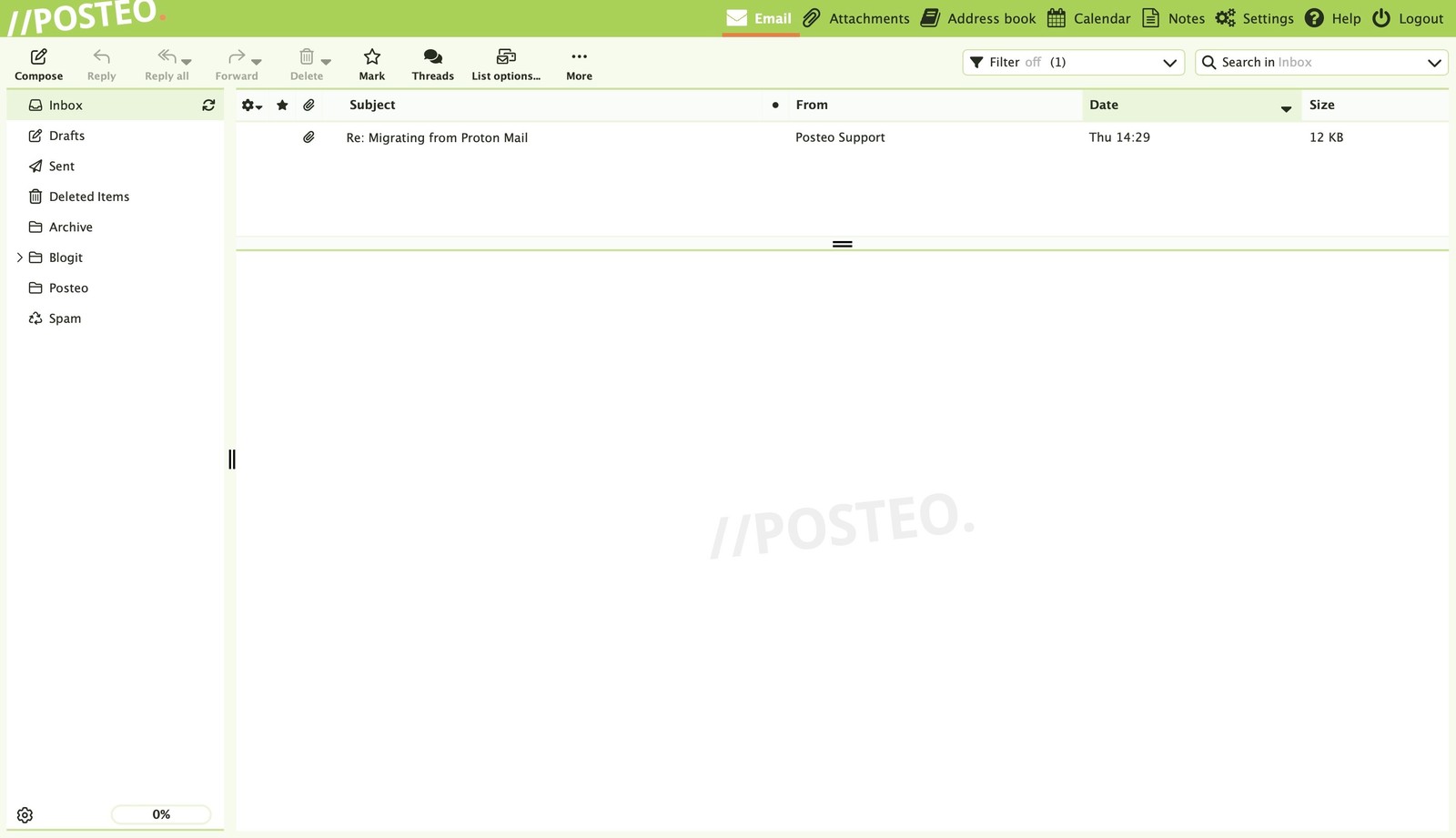This screenshot has width=1456, height=838.
Task: Expand the Forward options arrow
Action: tap(257, 62)
